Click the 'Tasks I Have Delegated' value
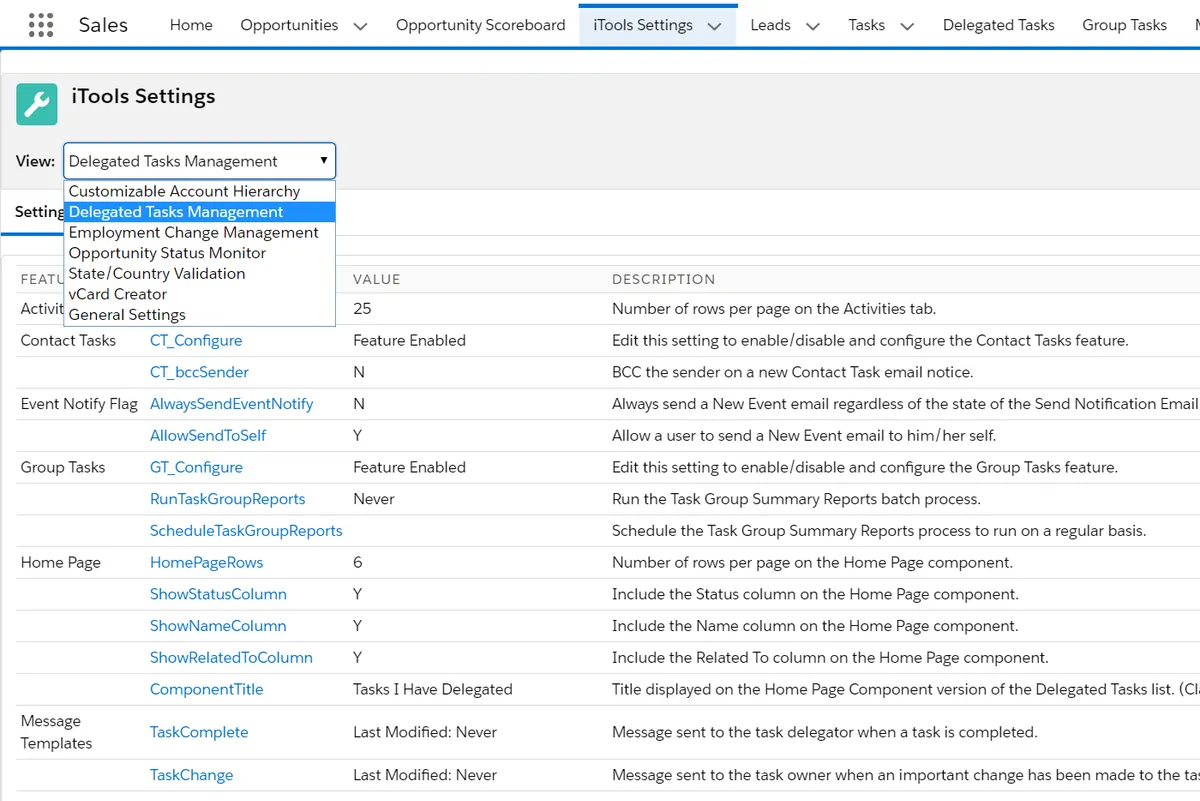This screenshot has width=1200, height=801. (433, 689)
